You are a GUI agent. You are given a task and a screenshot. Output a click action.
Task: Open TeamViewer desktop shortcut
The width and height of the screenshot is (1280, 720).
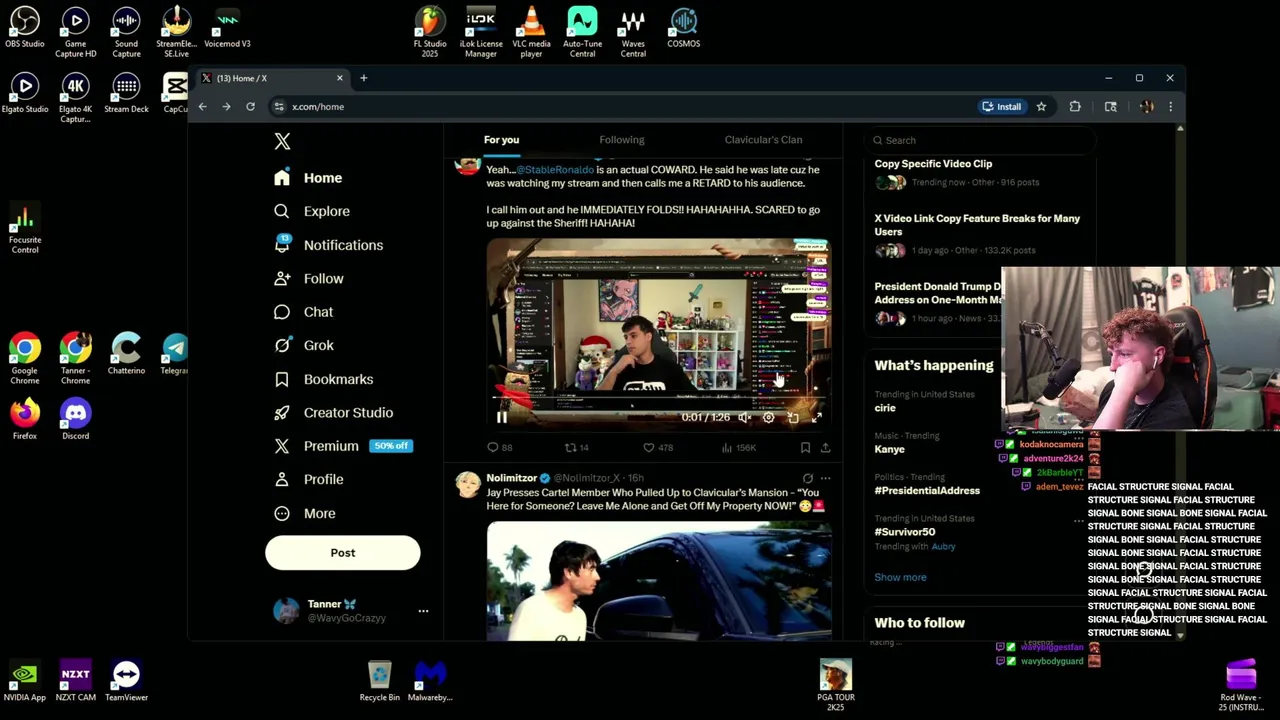tap(126, 680)
